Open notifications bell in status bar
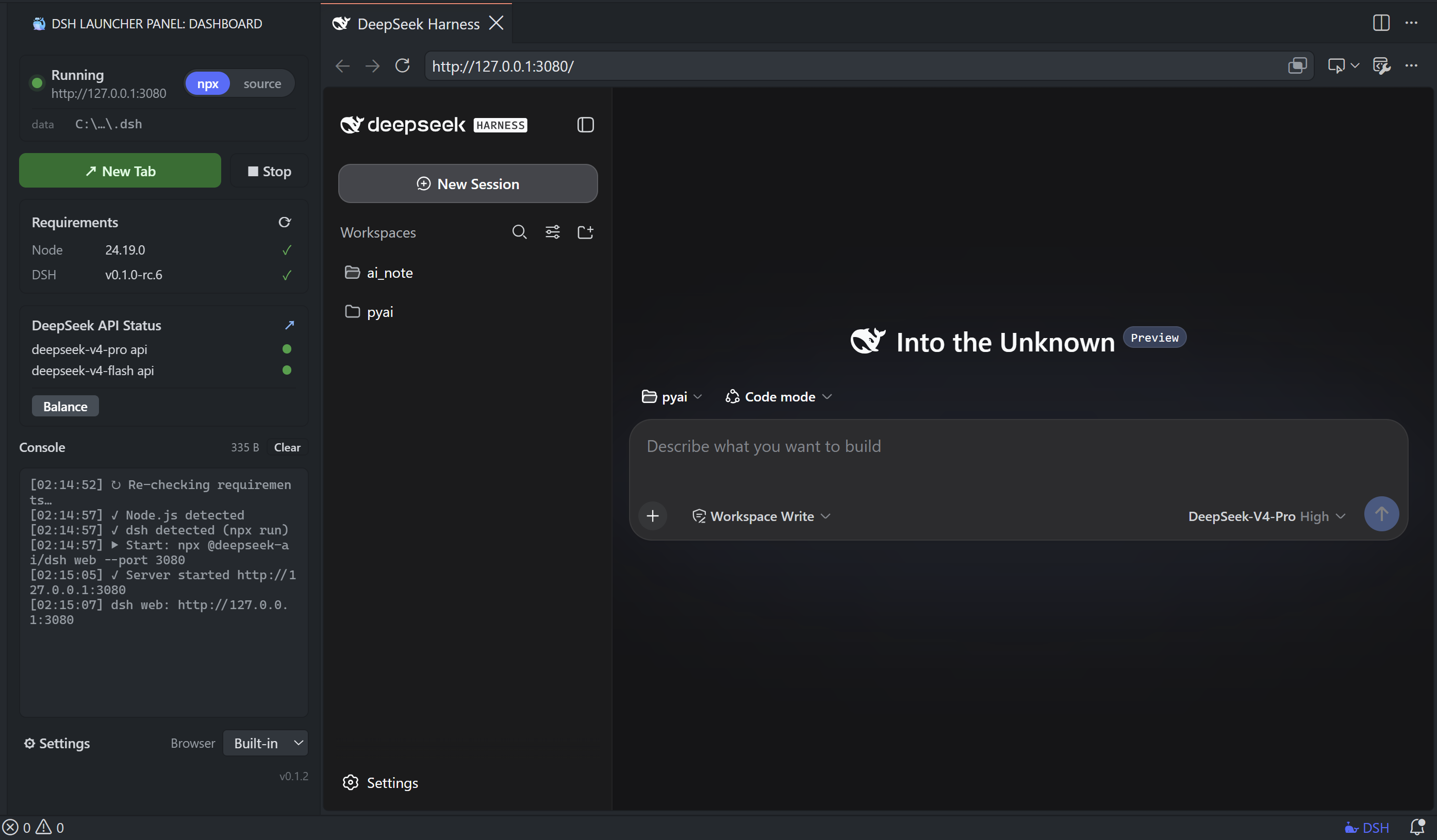Image resolution: width=1437 pixels, height=840 pixels. [x=1417, y=828]
